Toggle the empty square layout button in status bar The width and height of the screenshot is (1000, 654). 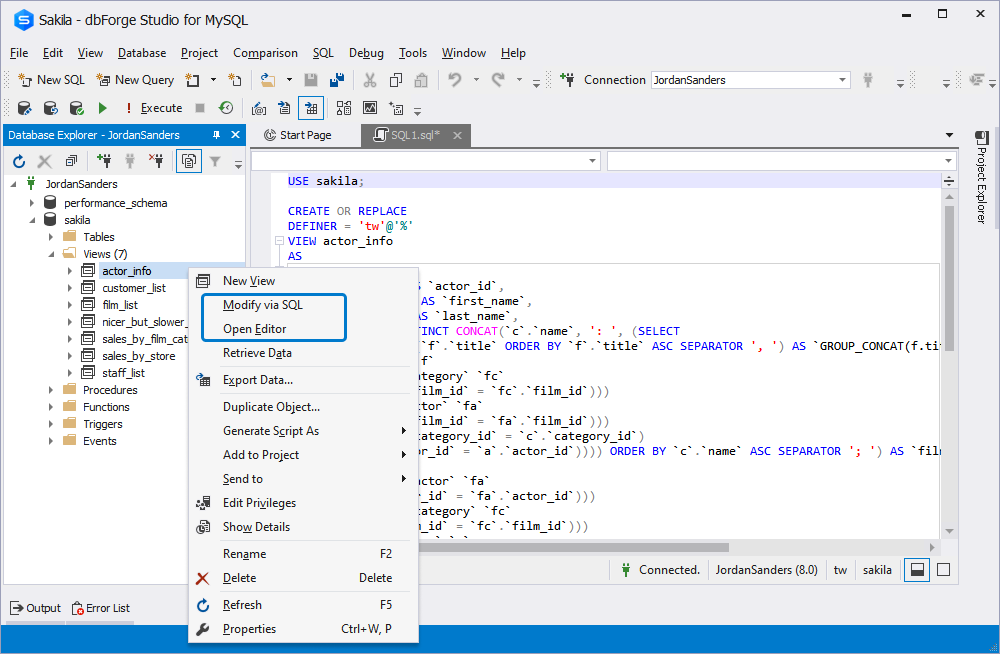(944, 570)
